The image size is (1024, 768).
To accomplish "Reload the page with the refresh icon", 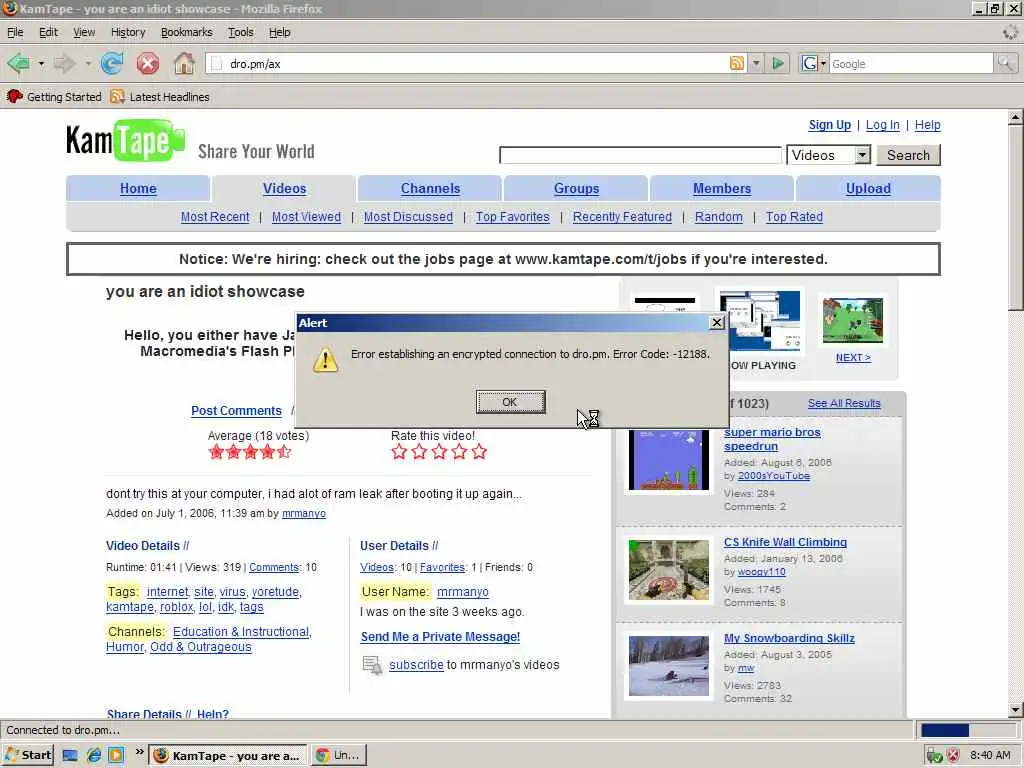I will 112,63.
